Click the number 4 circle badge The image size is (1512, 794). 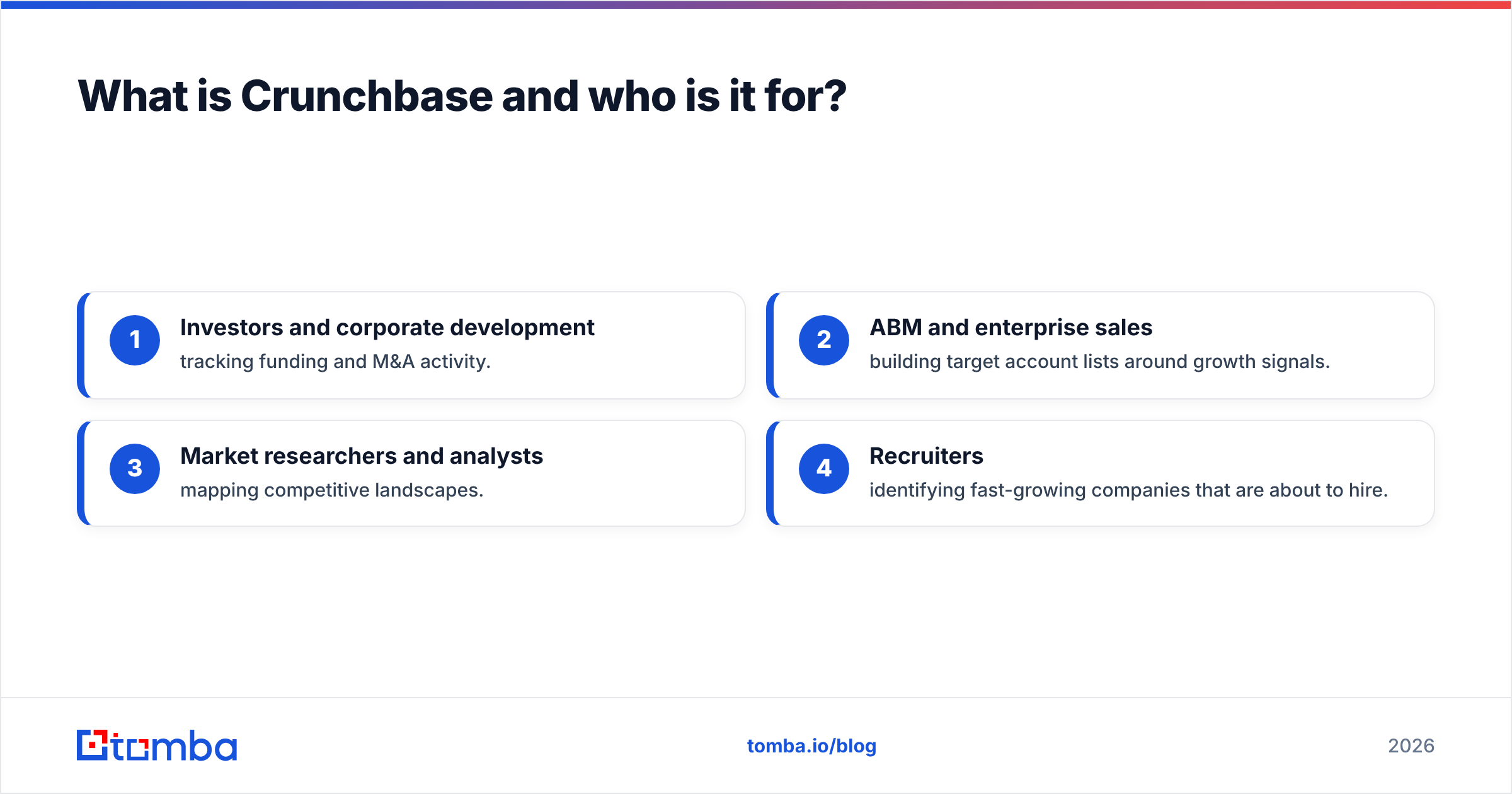[824, 469]
